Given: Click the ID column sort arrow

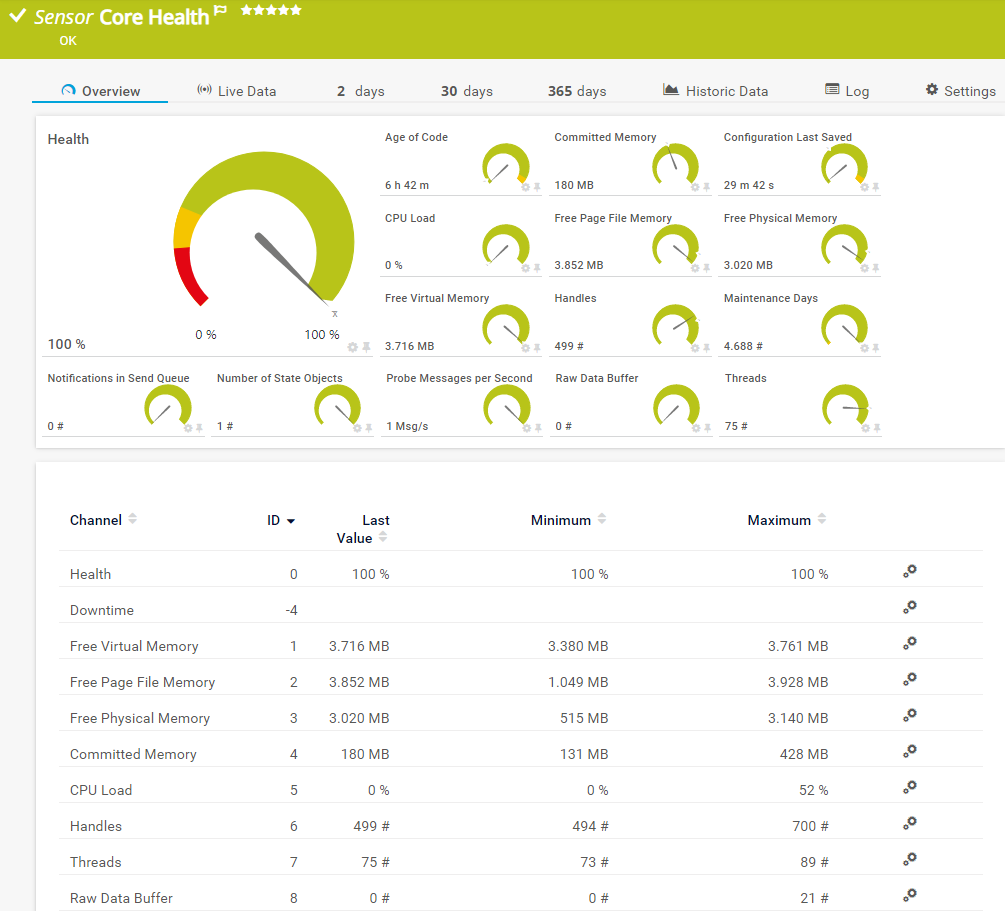Looking at the screenshot, I should coord(291,521).
